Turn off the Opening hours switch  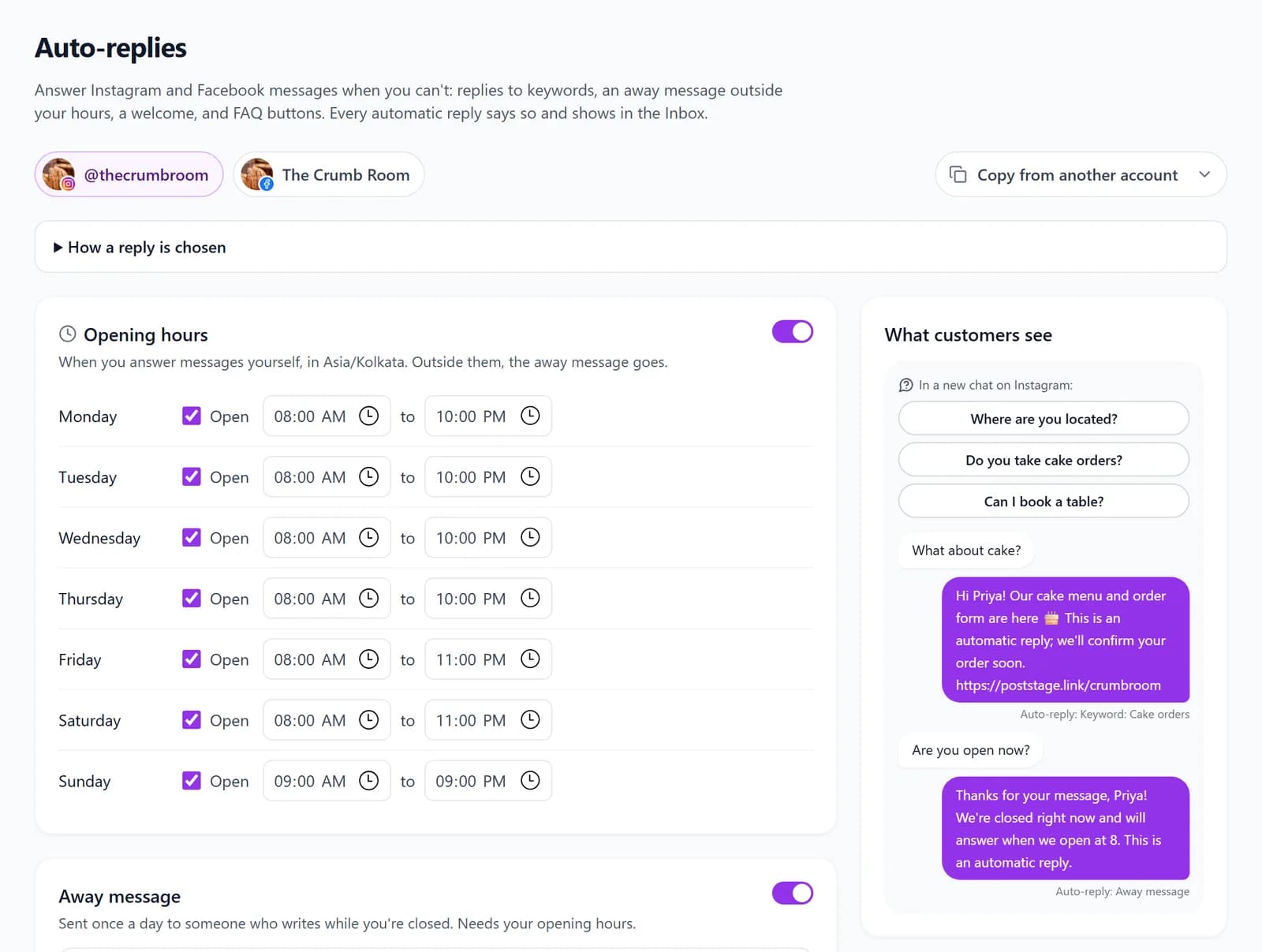[x=792, y=331]
